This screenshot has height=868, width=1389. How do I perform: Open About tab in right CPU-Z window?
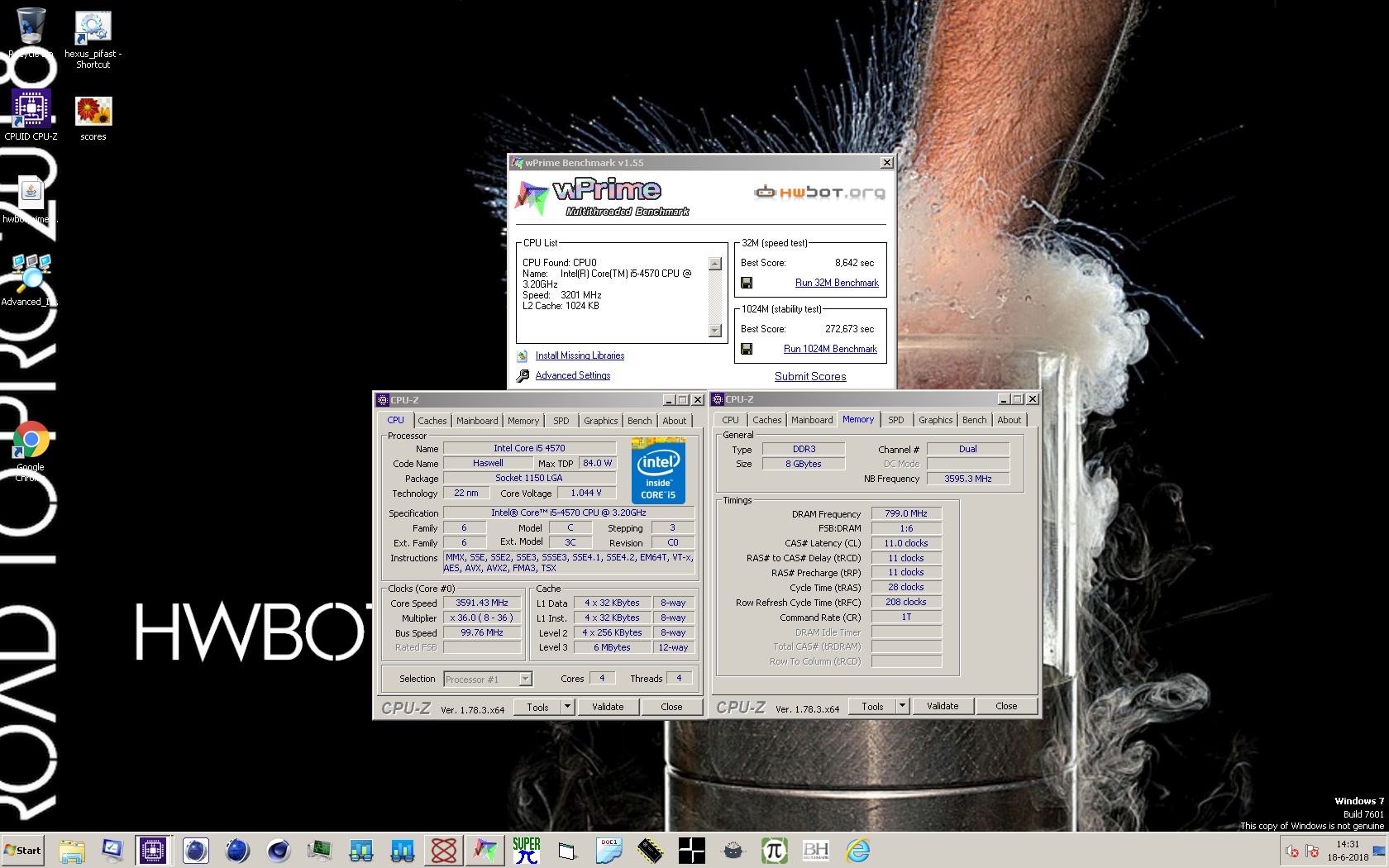point(1010,420)
